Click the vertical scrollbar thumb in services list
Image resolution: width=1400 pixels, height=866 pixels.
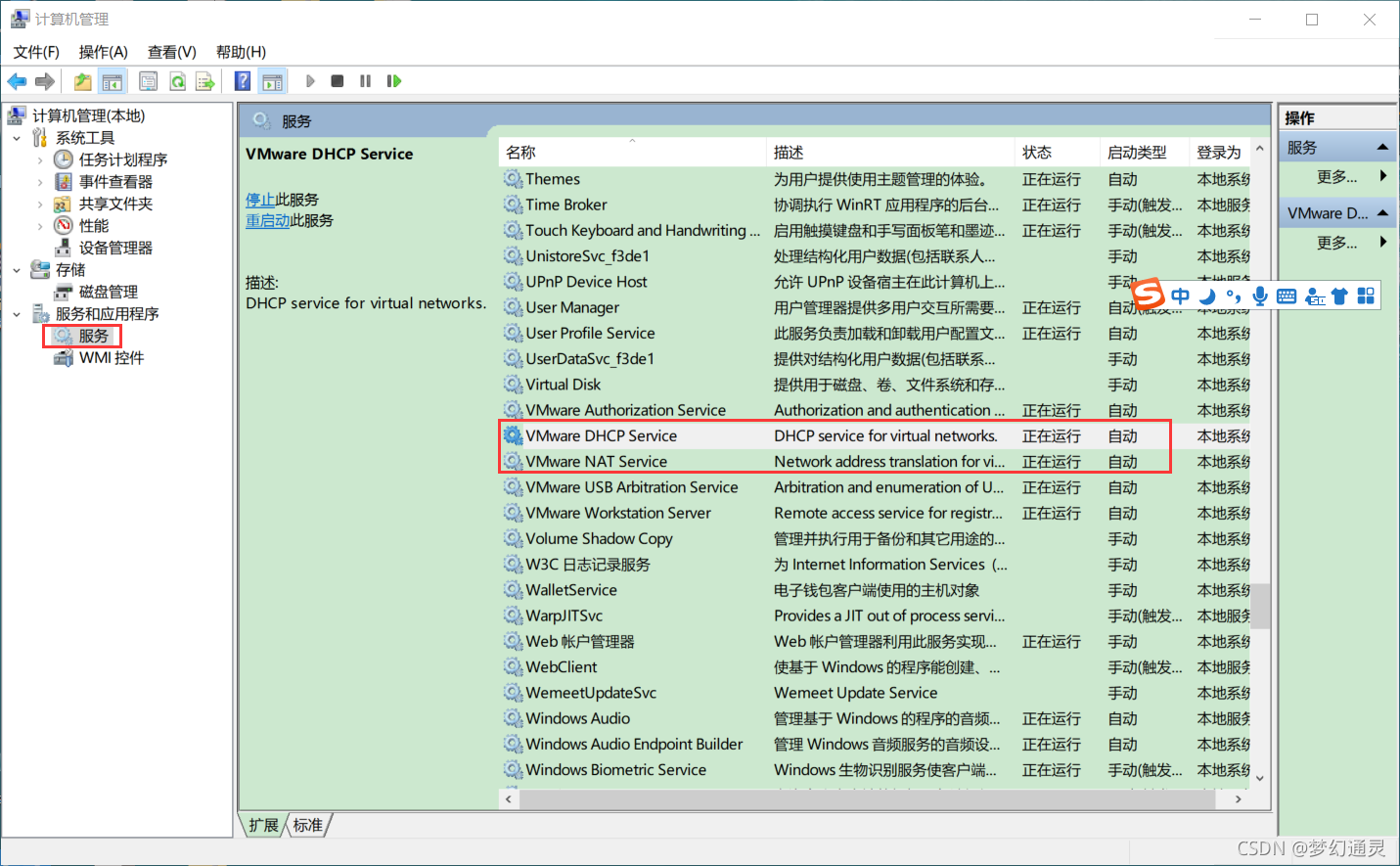(1261, 606)
